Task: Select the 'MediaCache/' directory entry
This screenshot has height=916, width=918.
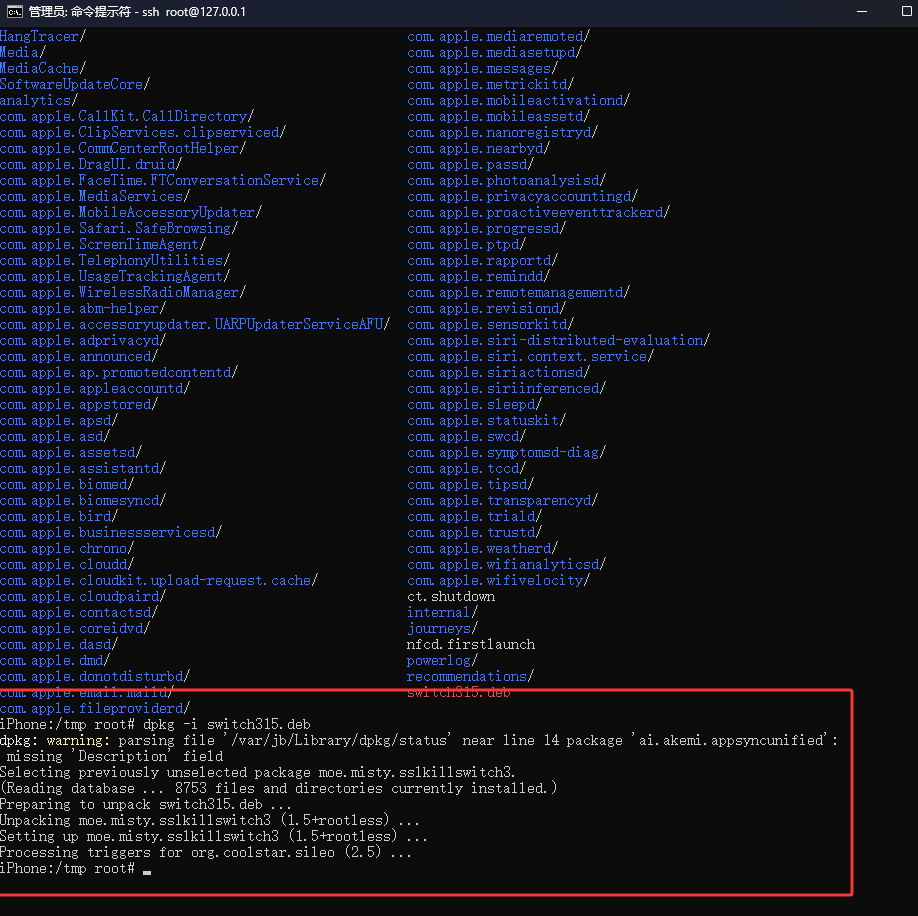Action: click(43, 68)
